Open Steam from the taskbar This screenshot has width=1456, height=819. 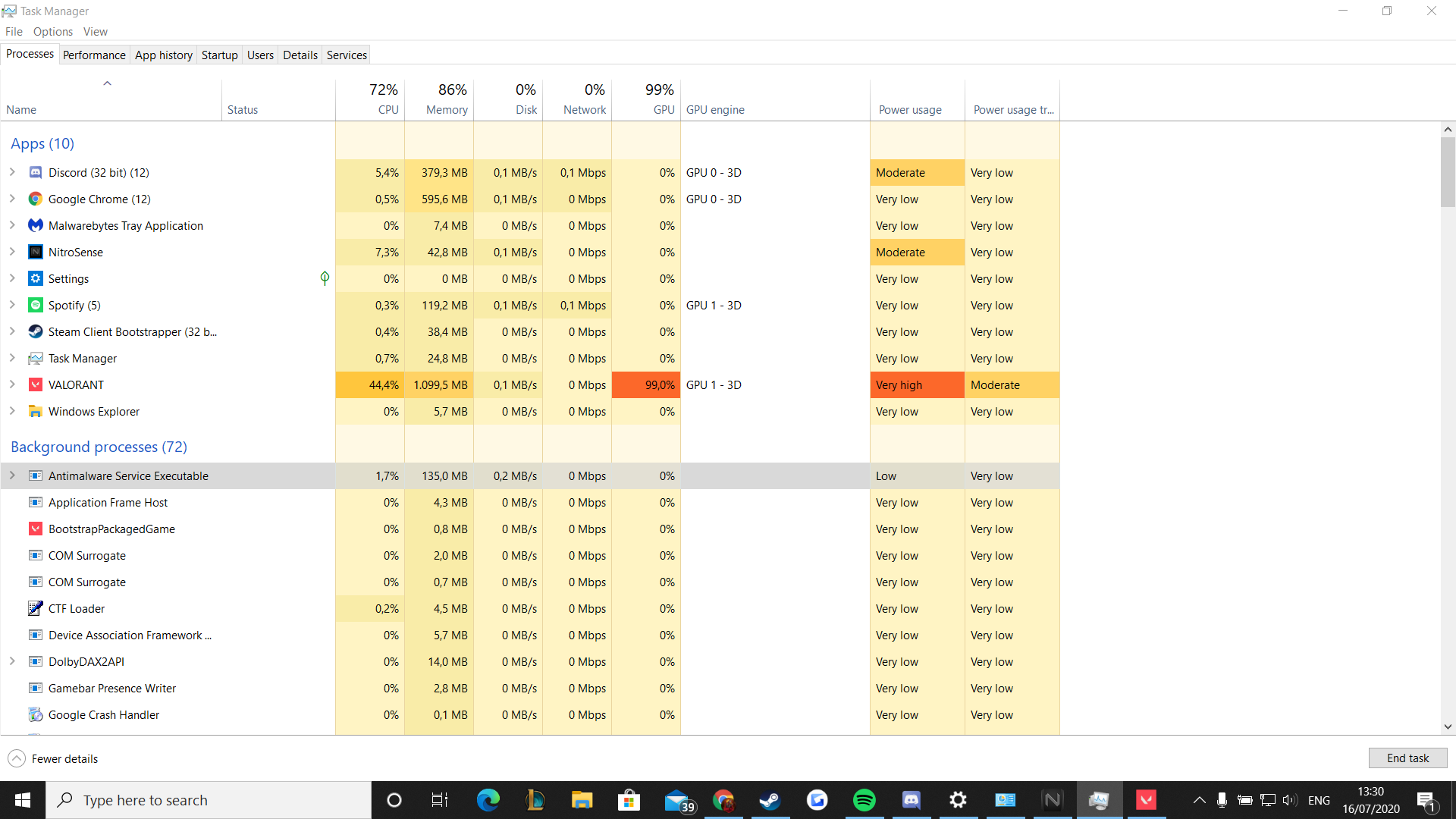(770, 800)
